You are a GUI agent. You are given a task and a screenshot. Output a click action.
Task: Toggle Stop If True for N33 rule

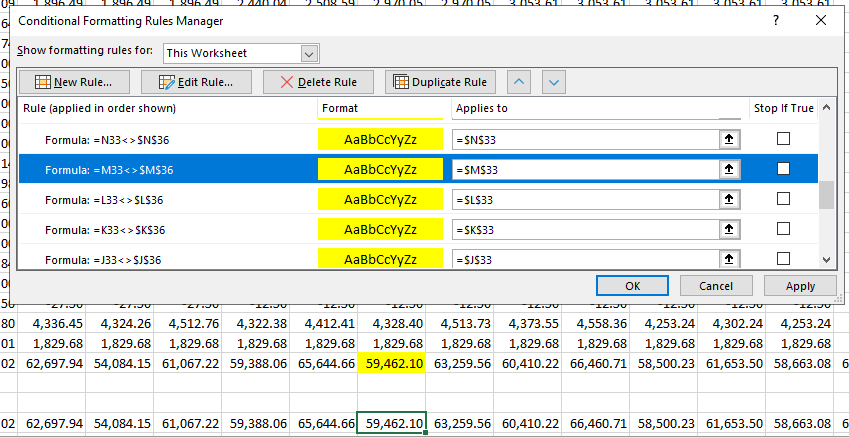click(783, 139)
